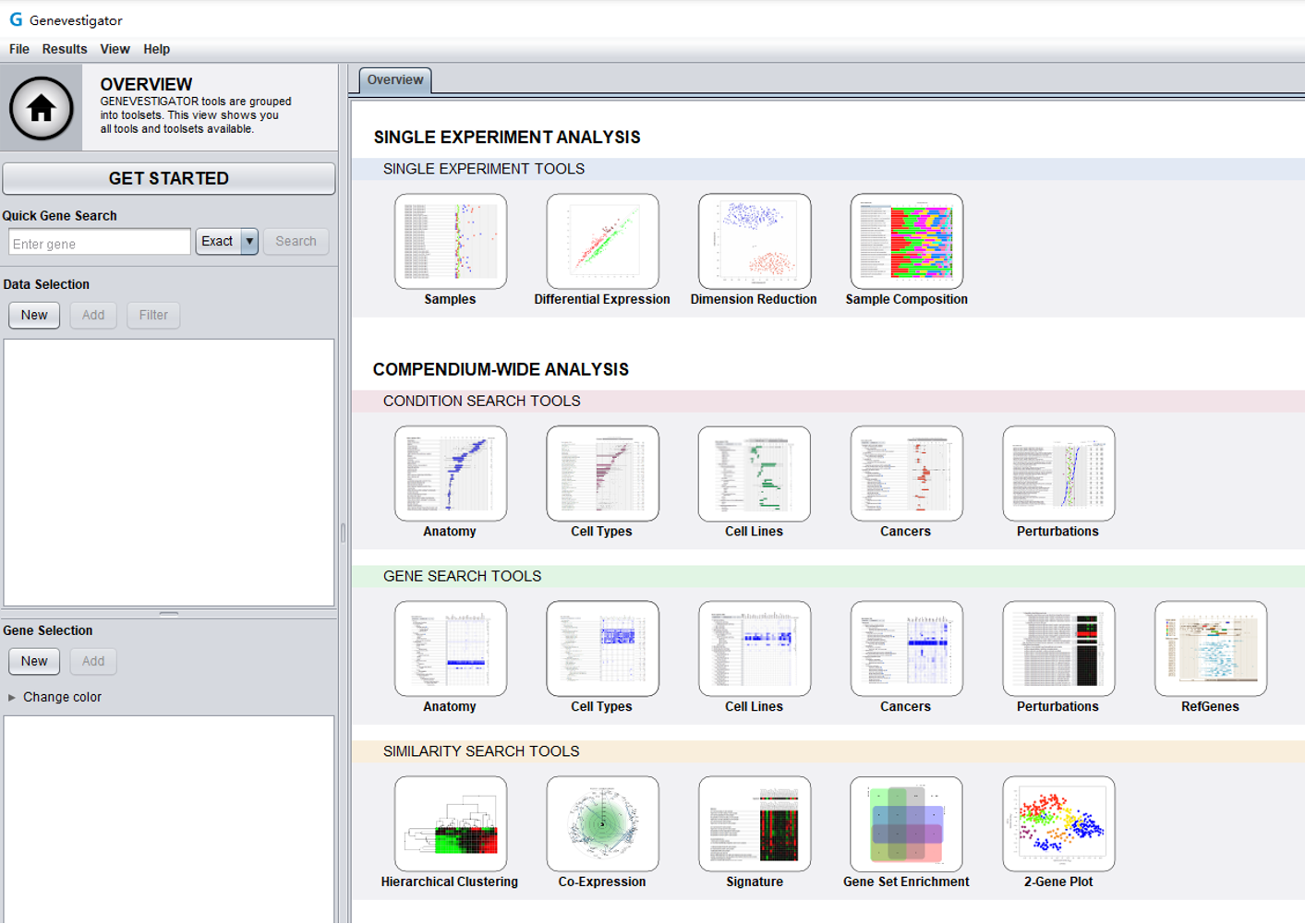Open Cell Types under Gene Search Tools
The image size is (1305, 924).
602,648
